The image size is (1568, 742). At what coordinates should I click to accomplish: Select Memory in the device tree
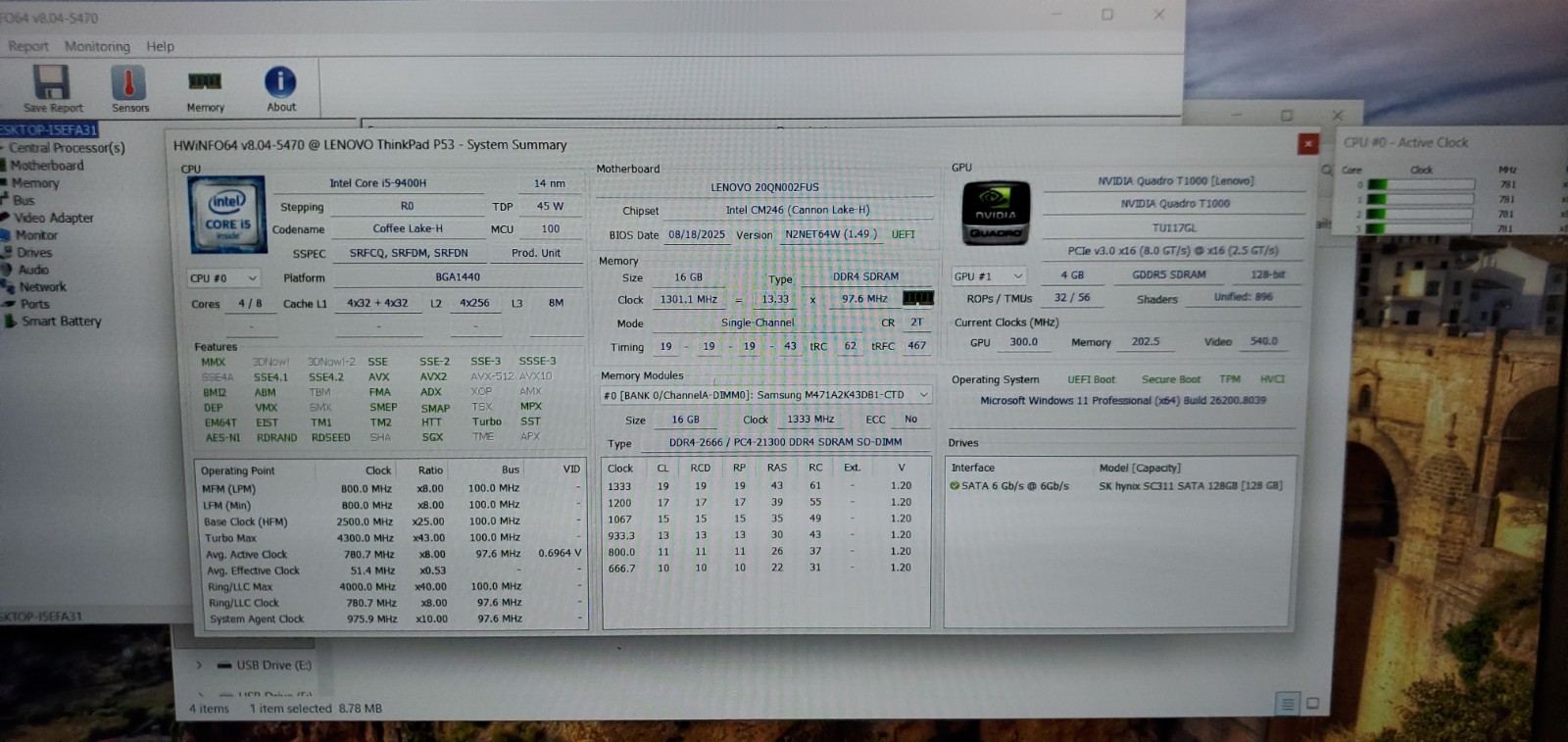(35, 183)
